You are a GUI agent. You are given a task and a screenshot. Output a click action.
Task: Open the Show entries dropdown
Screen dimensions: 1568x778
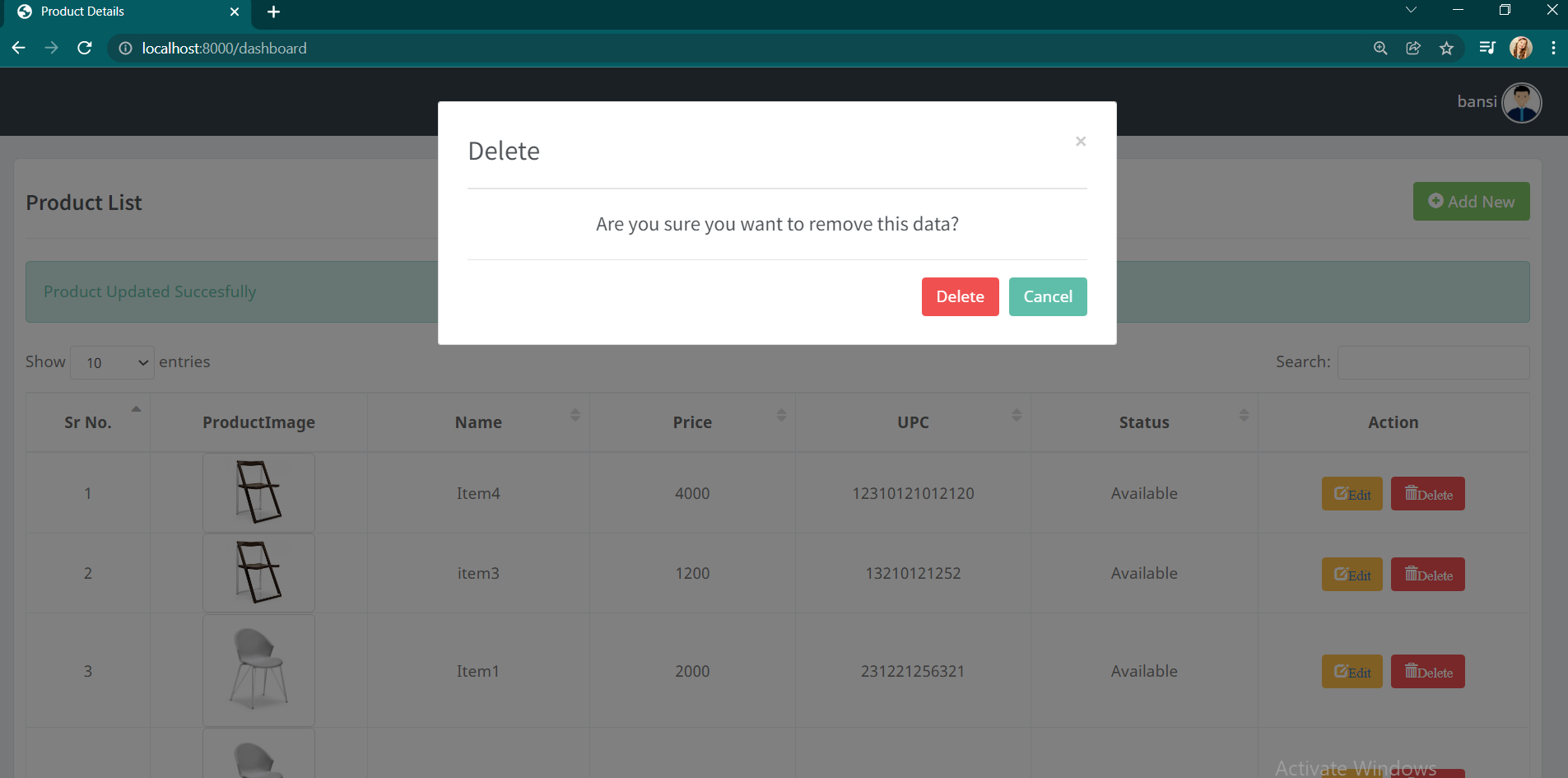111,362
